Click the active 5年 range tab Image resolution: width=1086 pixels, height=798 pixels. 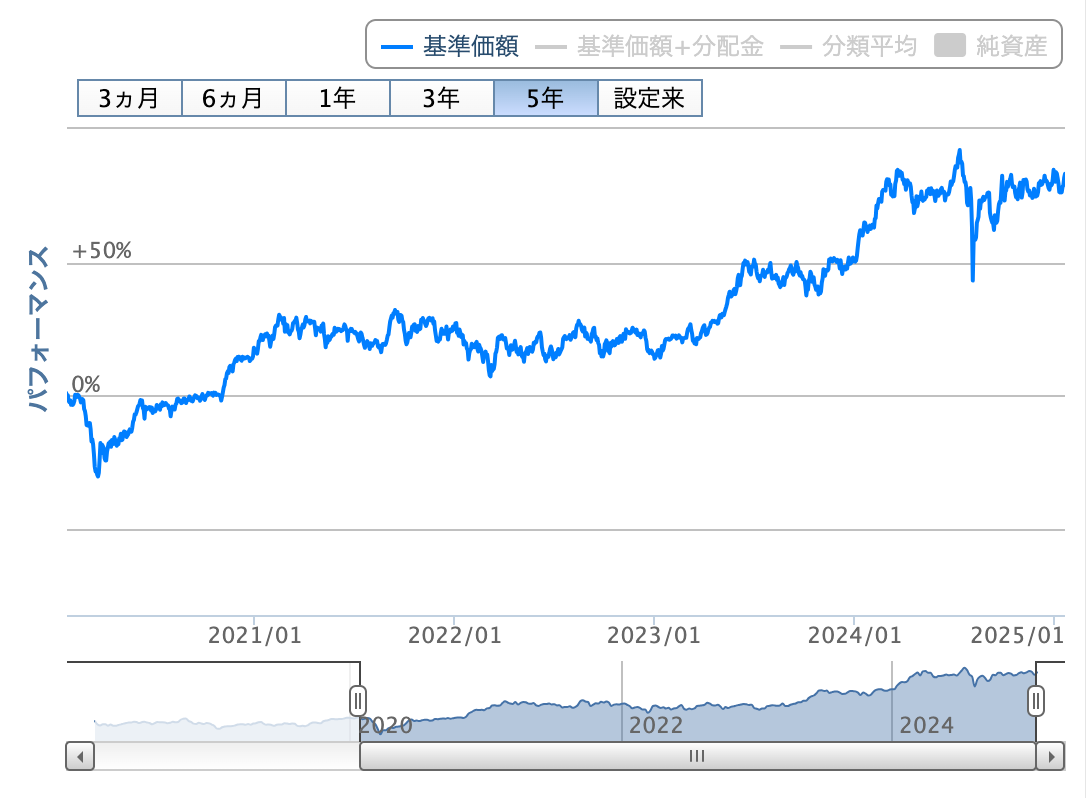545,99
